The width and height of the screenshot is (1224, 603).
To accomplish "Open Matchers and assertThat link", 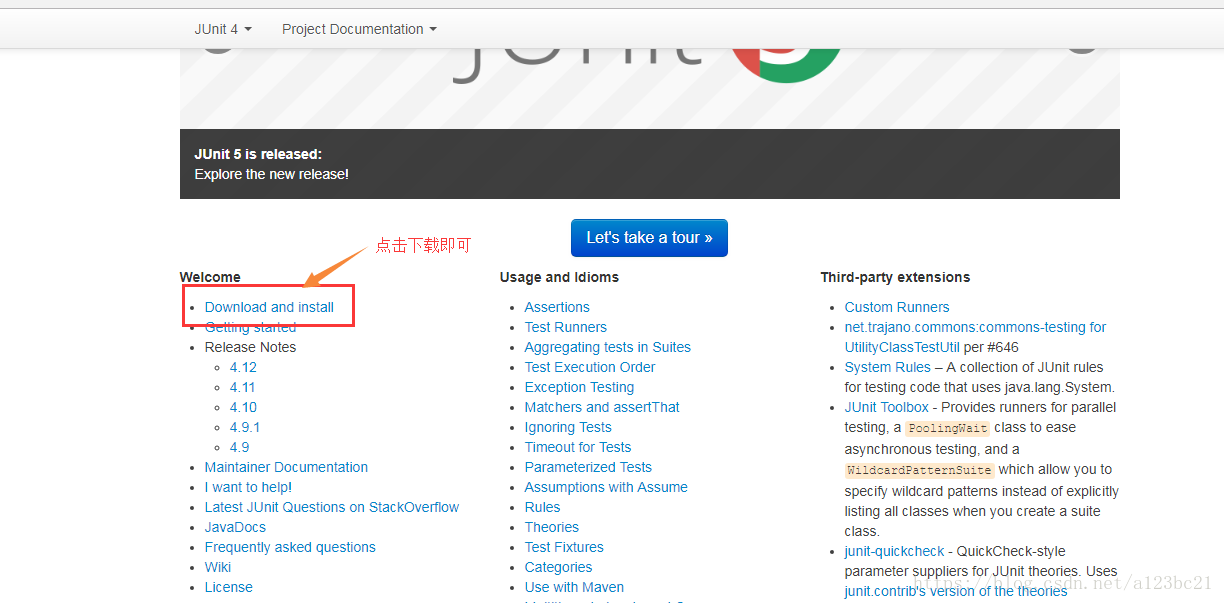I will 602,407.
